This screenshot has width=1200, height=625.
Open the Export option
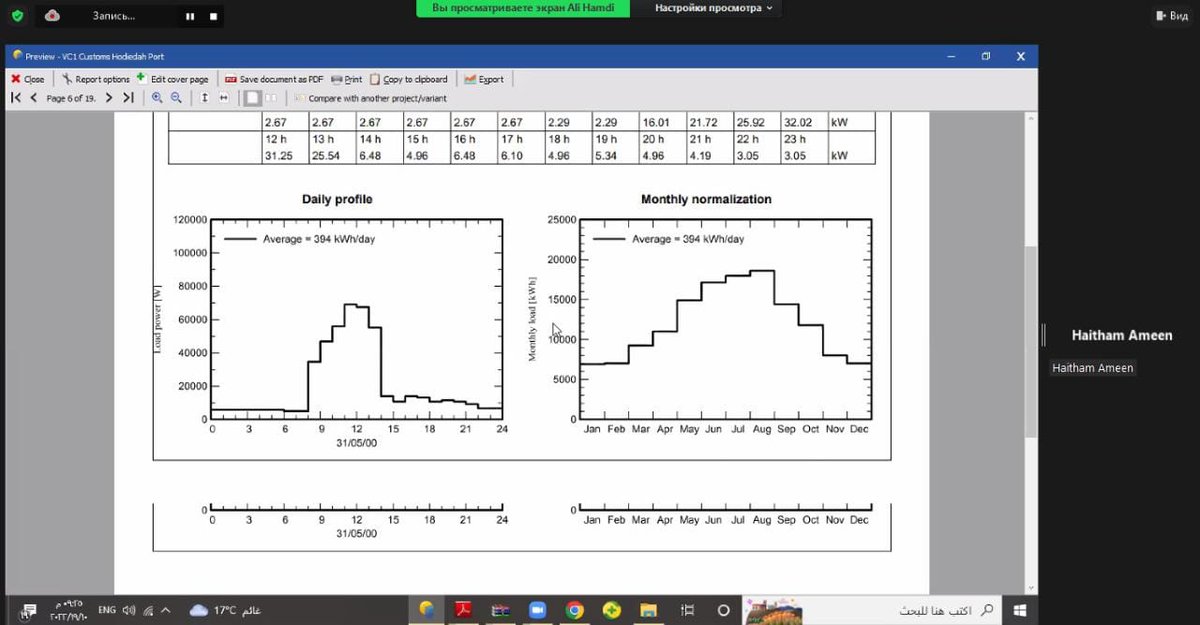click(484, 79)
